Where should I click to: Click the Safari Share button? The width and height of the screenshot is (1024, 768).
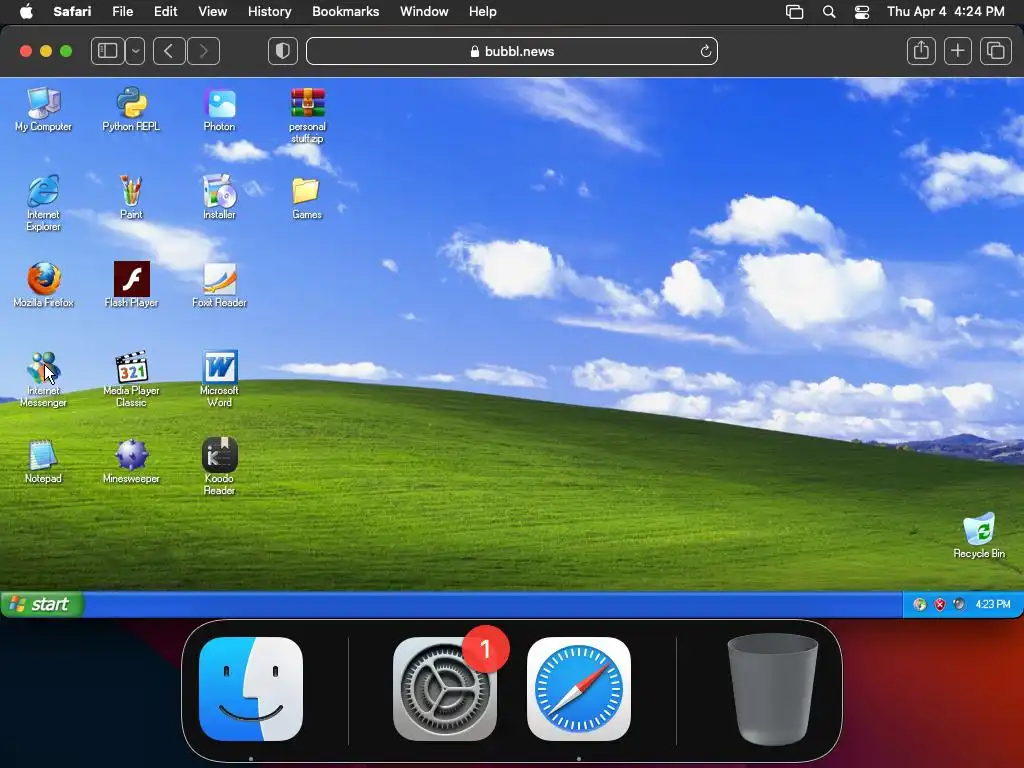[921, 51]
